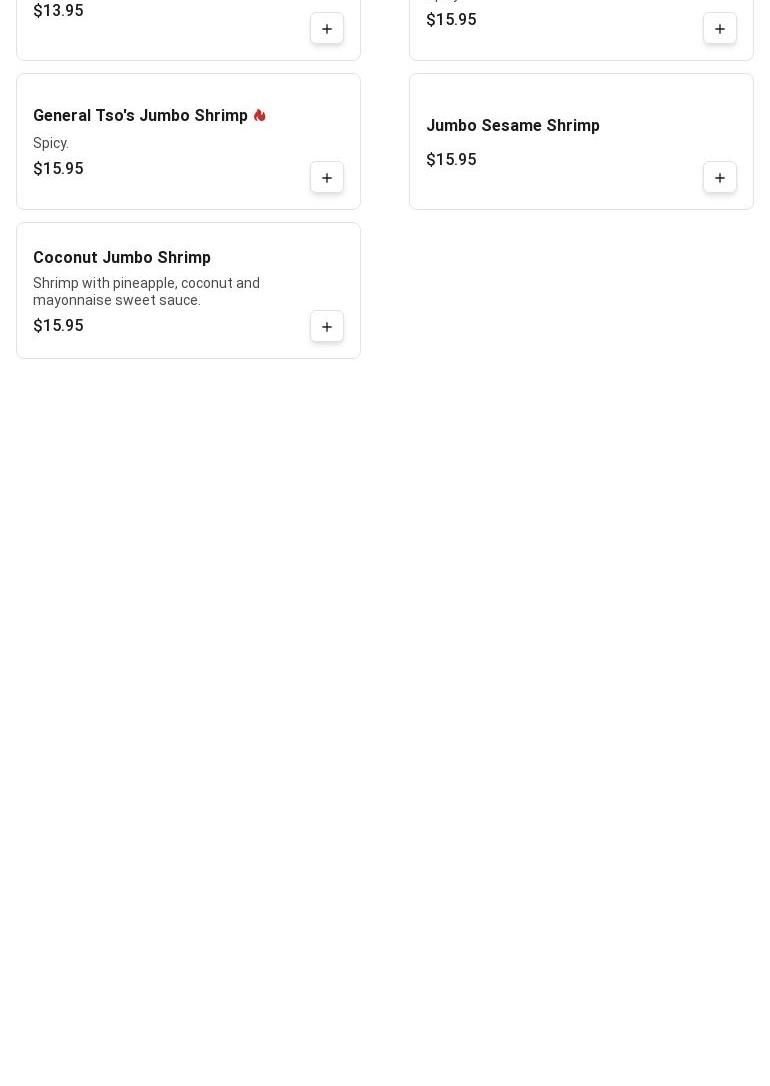The width and height of the screenshot is (770, 1086).
Task: Click the red spicy flame icon
Action: point(260,116)
